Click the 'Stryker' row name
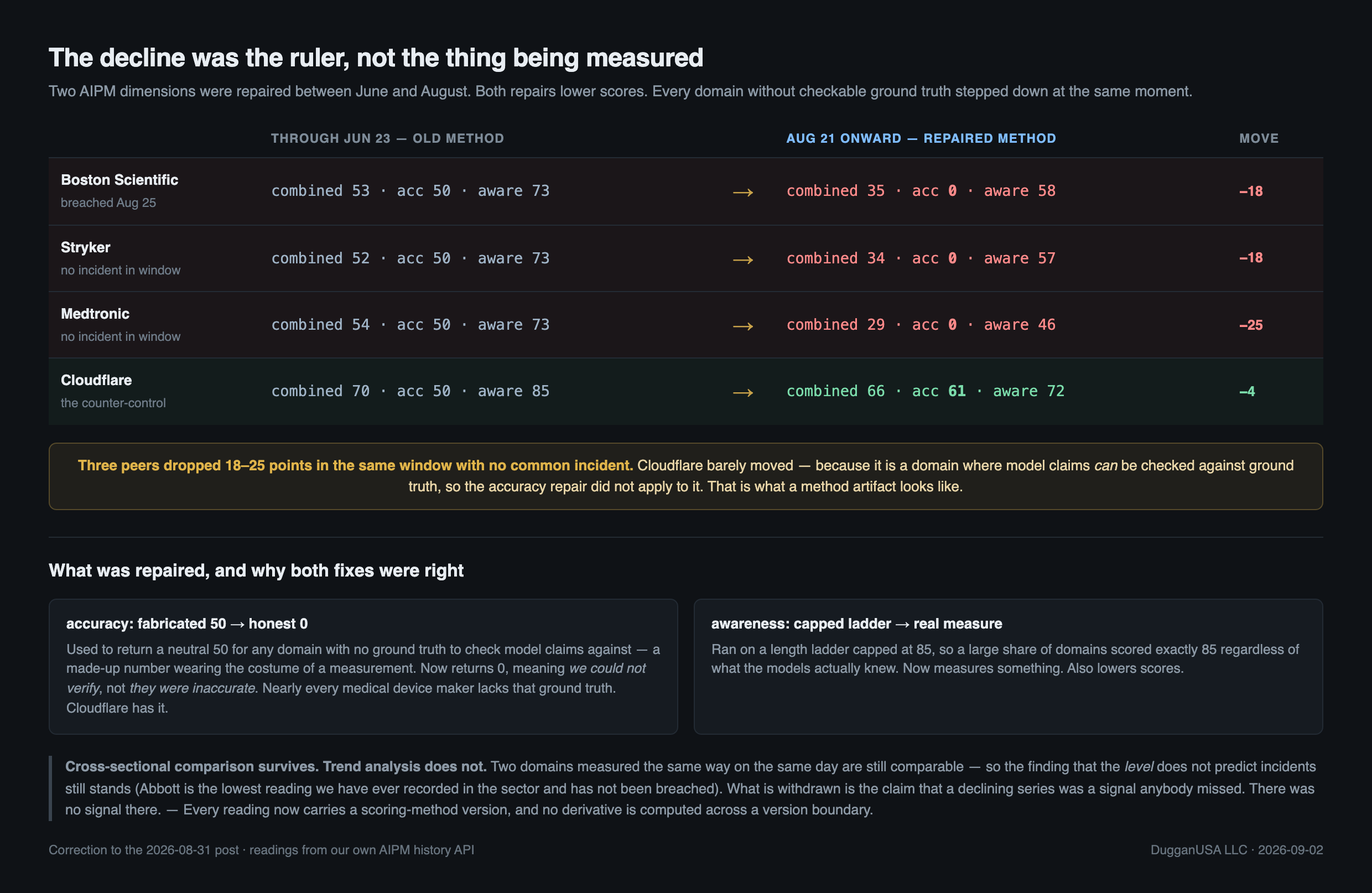 tap(85, 247)
